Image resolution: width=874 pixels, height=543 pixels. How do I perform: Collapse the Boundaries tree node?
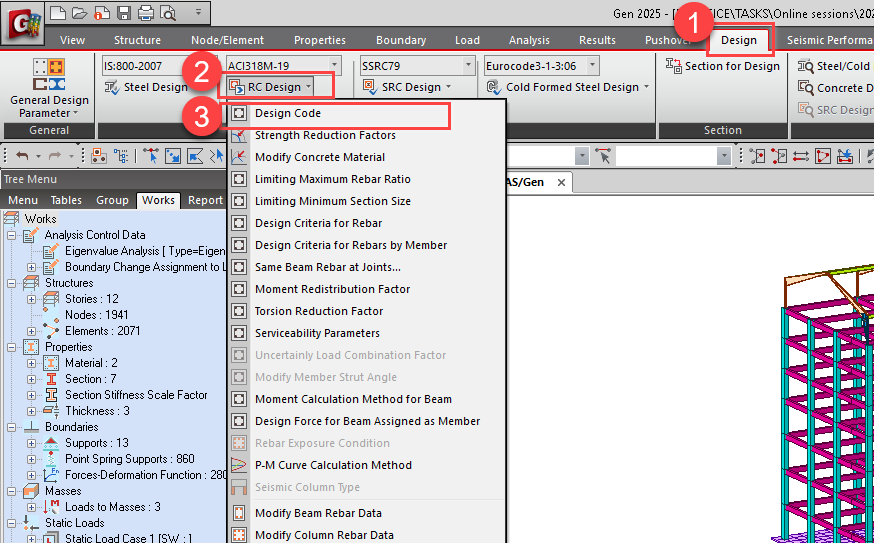[x=11, y=428]
